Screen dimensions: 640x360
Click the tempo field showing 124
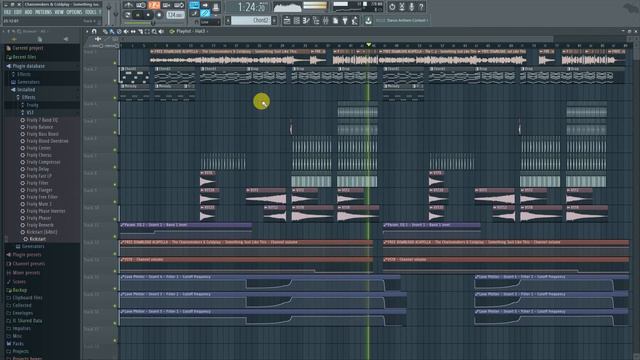(x=176, y=15)
